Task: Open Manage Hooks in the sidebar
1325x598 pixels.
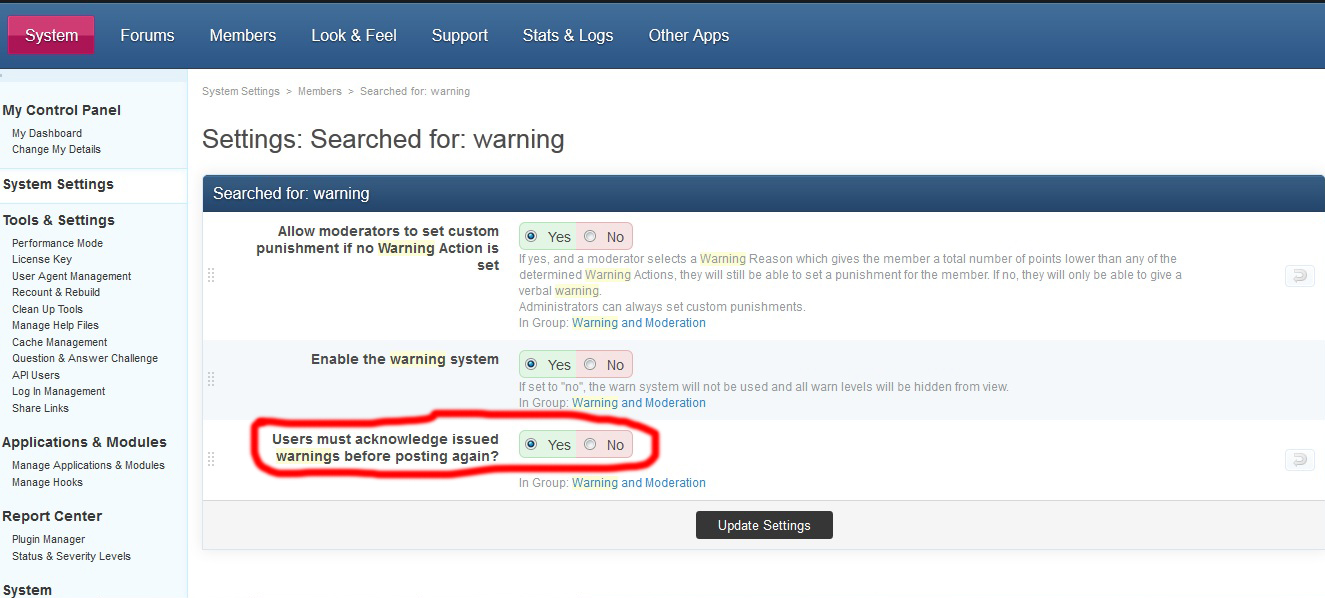Action: pos(47,482)
